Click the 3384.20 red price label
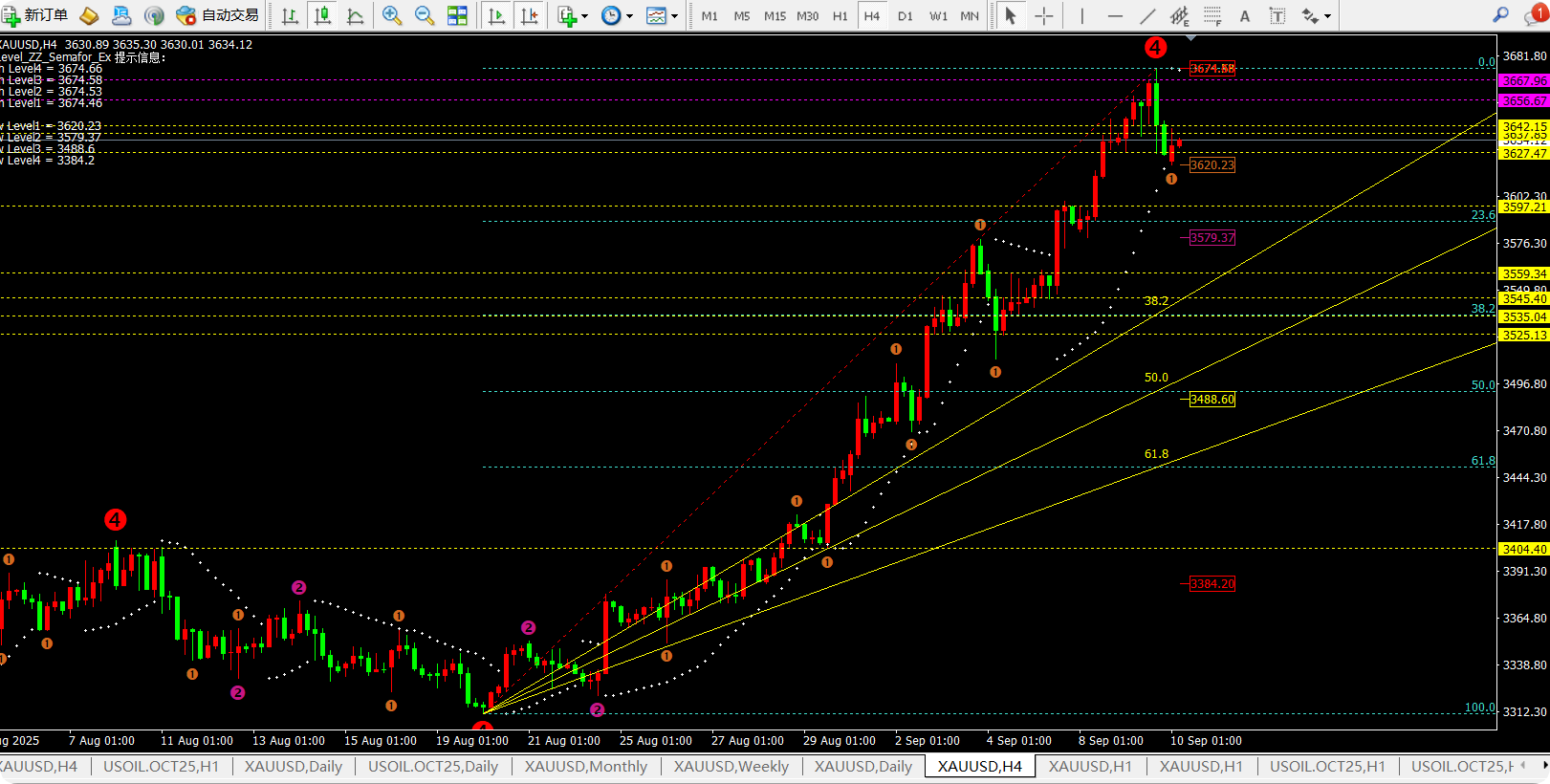1550x784 pixels. (1212, 583)
